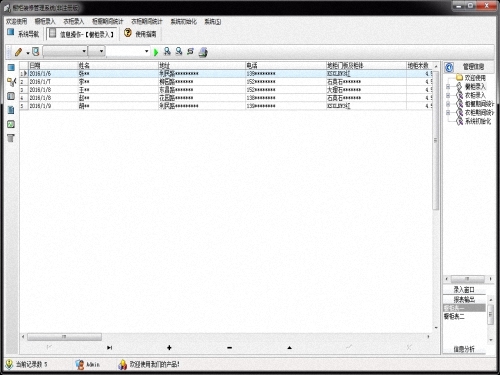Open the 橱柜录入 menu
500x375 pixels.
click(45, 22)
